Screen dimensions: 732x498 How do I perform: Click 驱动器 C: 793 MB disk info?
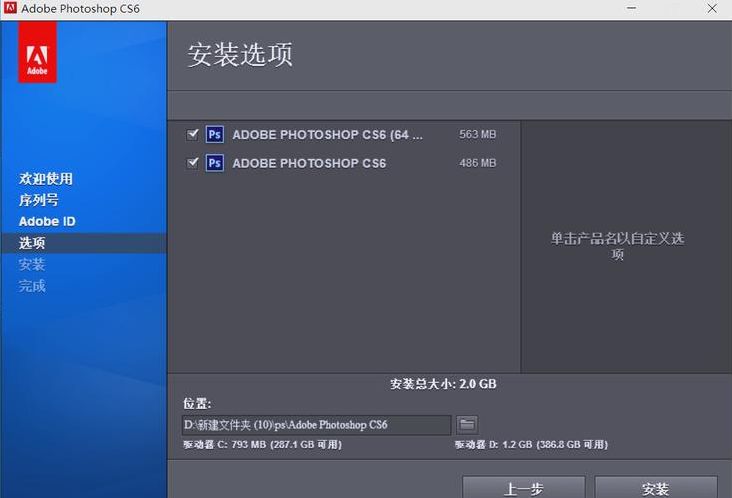click(262, 445)
